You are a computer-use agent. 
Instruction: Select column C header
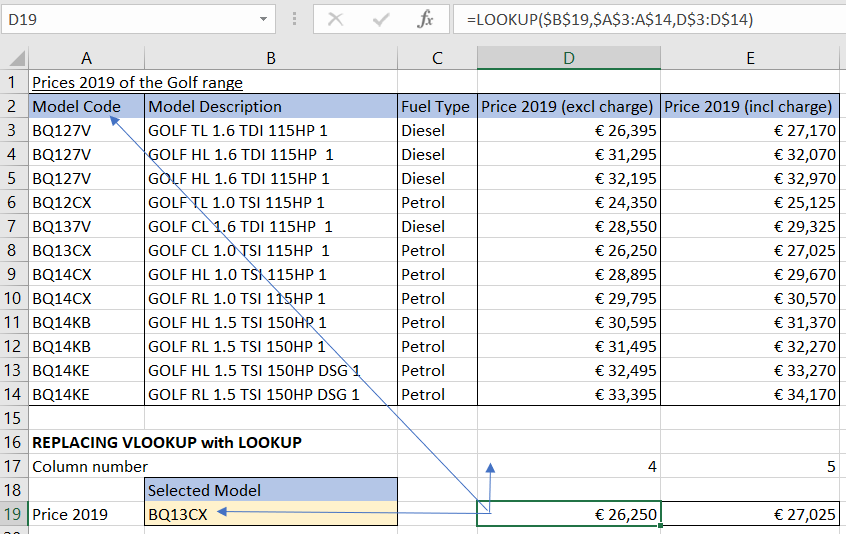click(x=437, y=58)
